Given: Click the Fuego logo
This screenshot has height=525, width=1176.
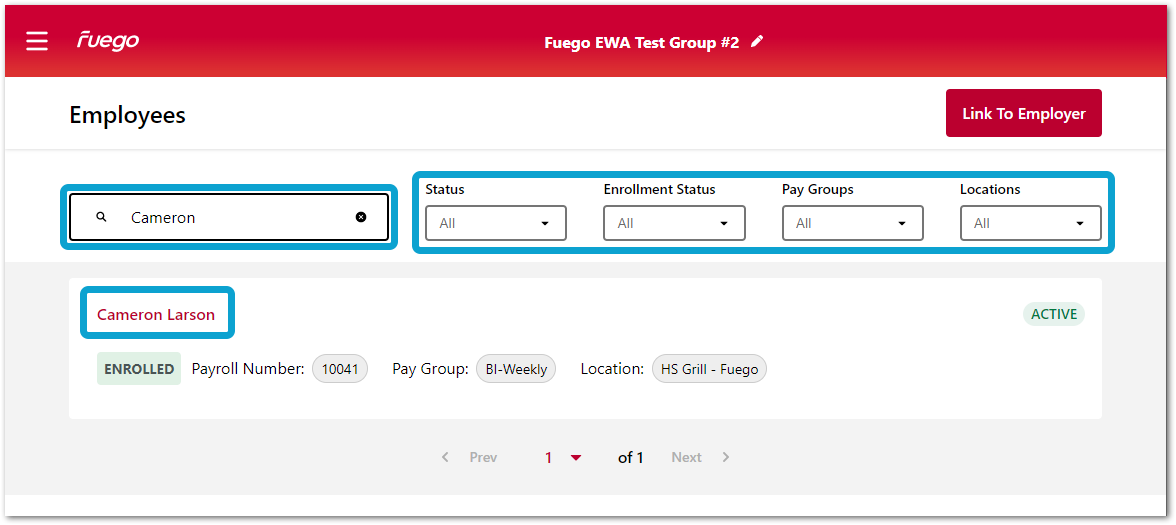Looking at the screenshot, I should (108, 41).
